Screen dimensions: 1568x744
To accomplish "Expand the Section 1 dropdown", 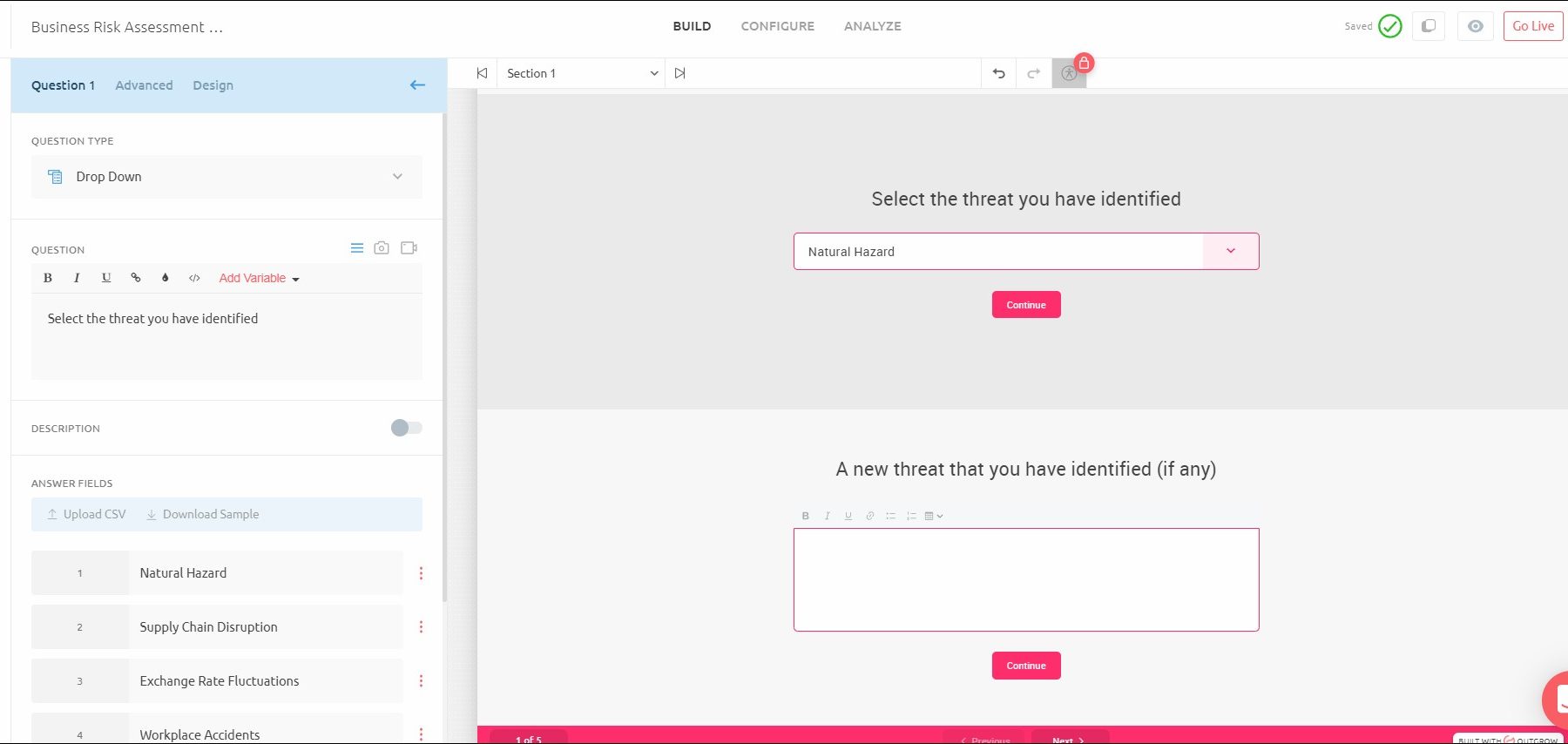I will point(581,74).
